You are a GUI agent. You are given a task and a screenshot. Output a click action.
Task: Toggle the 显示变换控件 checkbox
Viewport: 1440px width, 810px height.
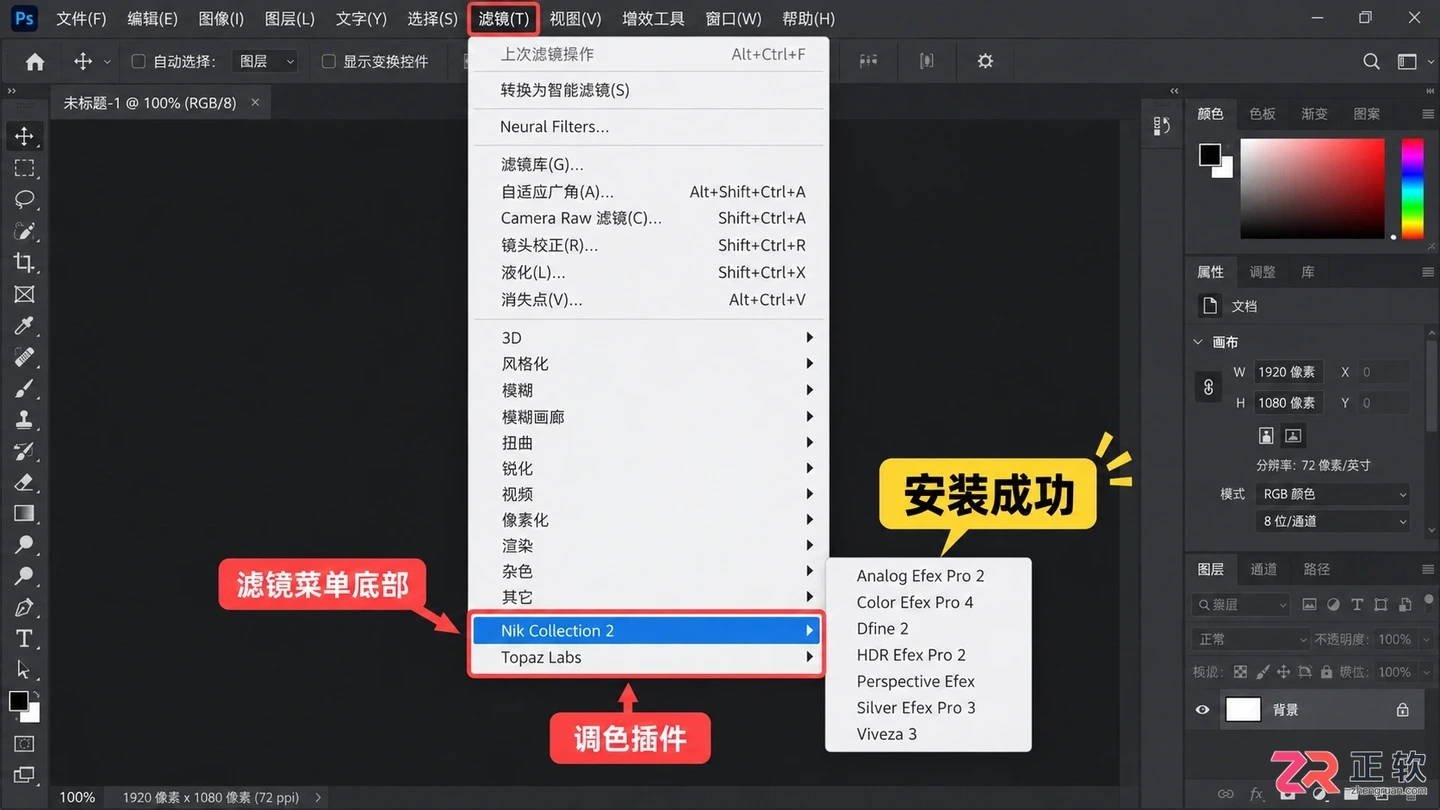pos(328,62)
